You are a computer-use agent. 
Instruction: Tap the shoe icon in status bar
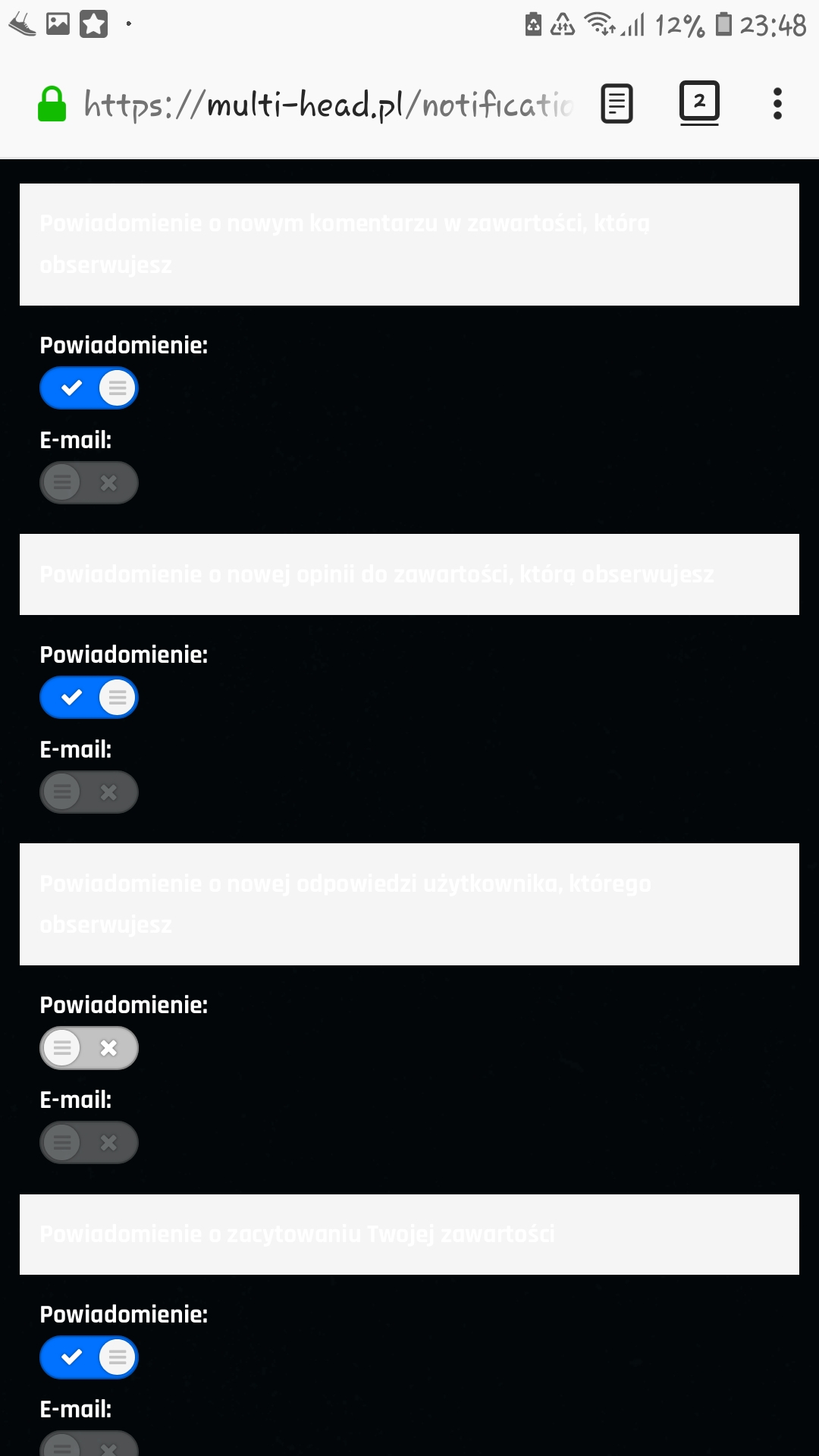22,24
